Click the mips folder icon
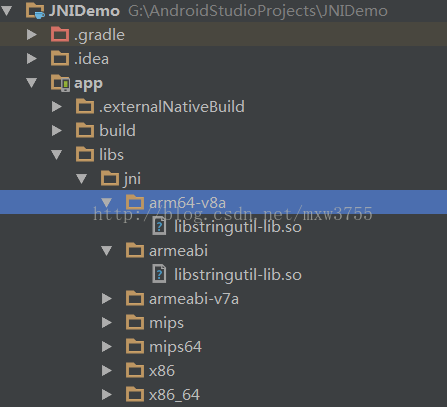Viewport: 447px width, 407px height. pyautogui.click(x=135, y=322)
